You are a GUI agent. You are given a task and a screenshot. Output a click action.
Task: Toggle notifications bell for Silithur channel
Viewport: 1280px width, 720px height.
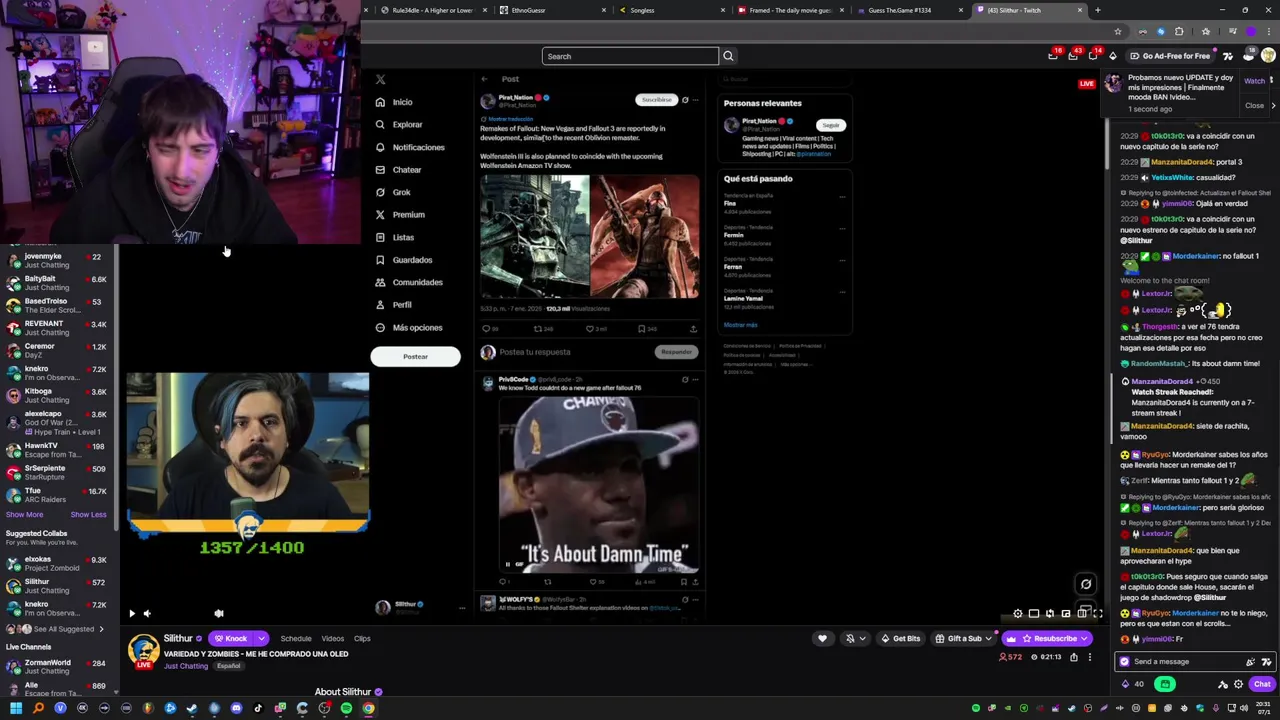coord(850,638)
